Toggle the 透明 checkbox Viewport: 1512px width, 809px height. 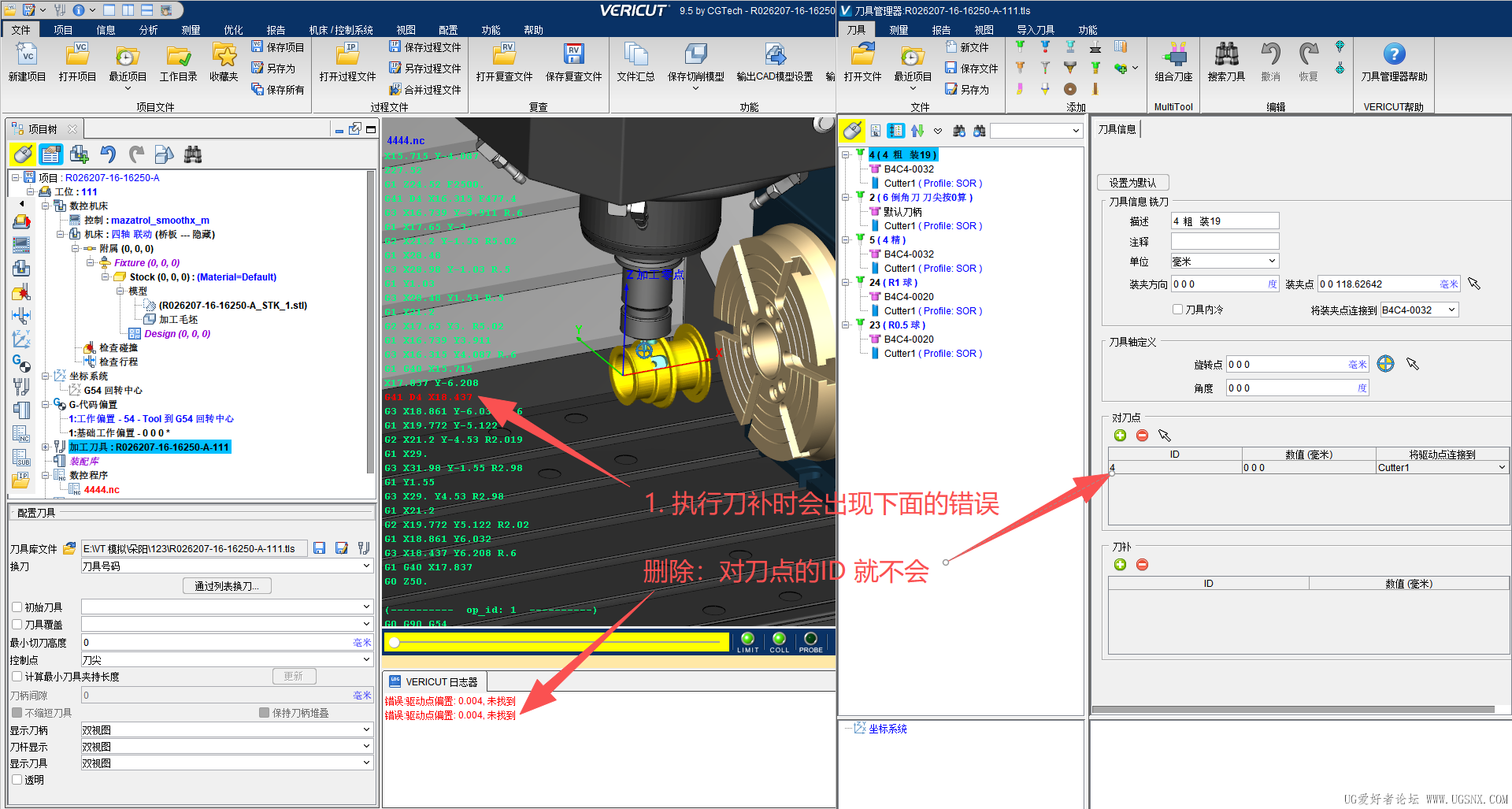pos(17,780)
